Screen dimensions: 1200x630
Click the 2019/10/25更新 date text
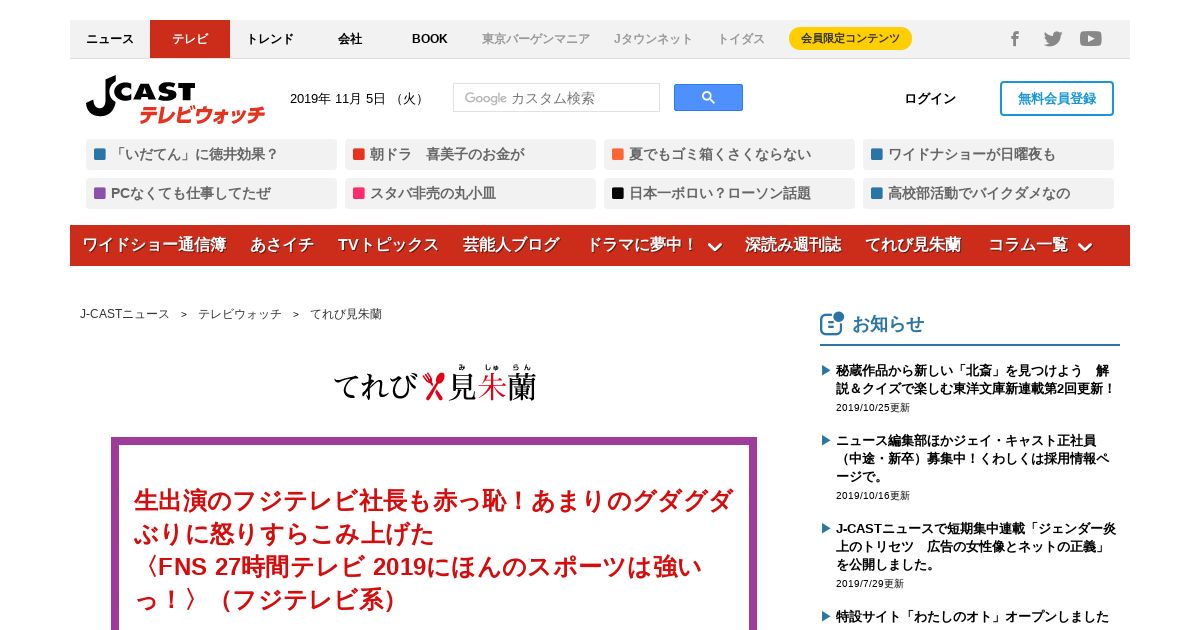click(873, 407)
